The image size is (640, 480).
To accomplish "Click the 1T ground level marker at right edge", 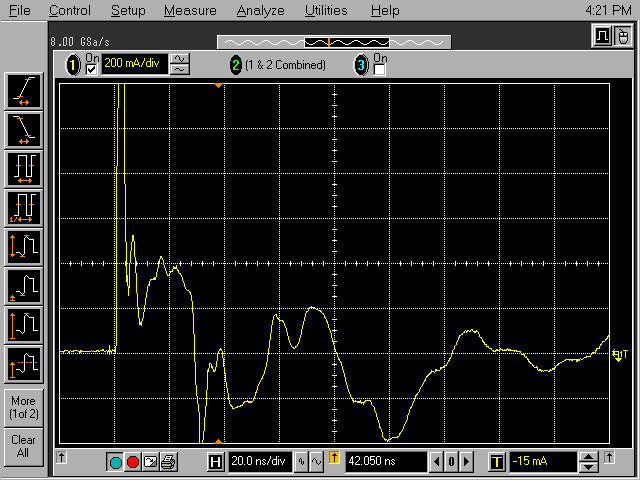I will click(x=620, y=355).
